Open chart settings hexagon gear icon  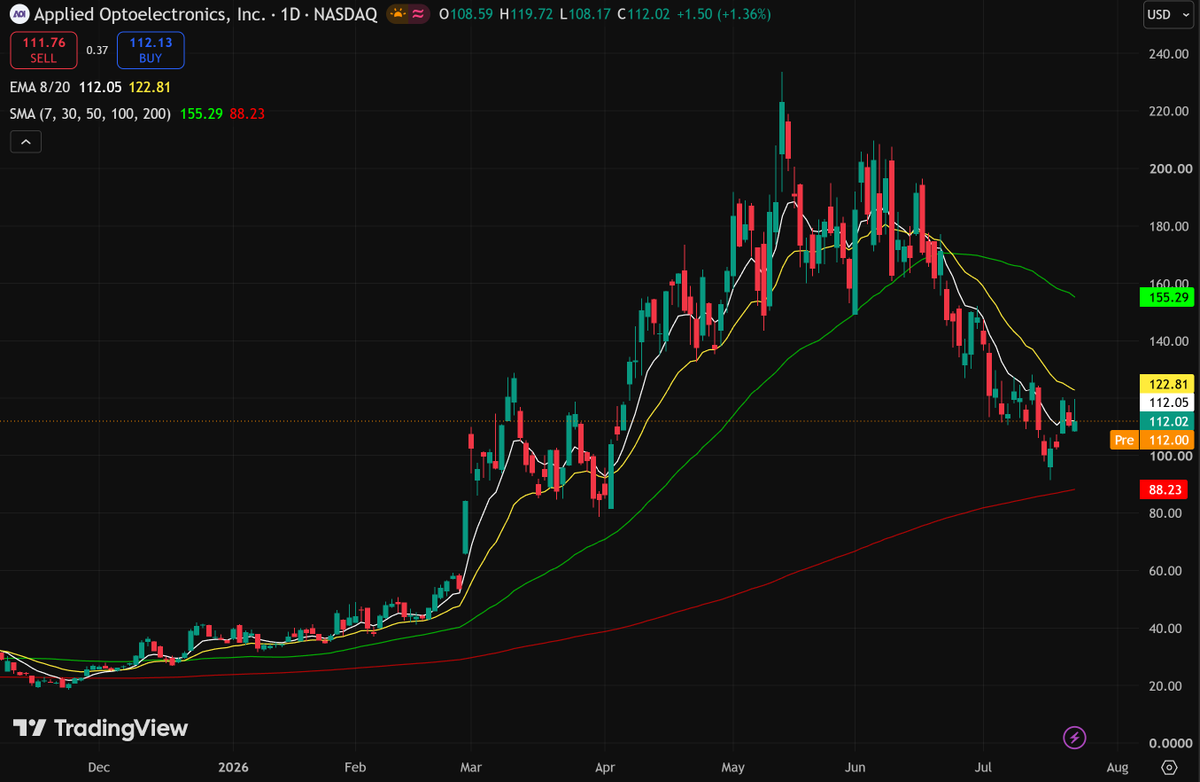click(1168, 767)
